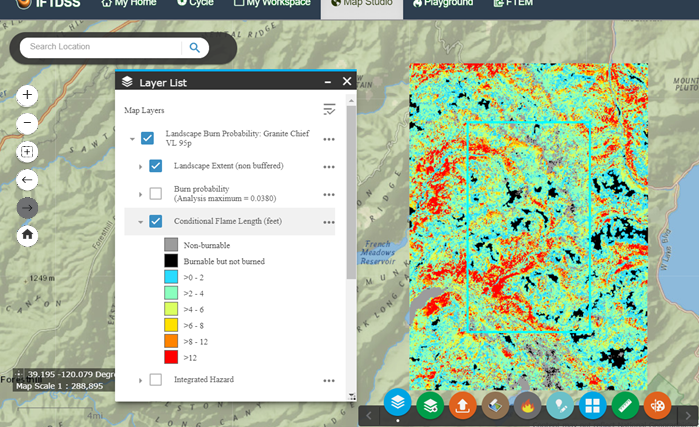The image size is (700, 427).
Task: Collapse the Conditional Flame Length legend
Action: [139, 222]
